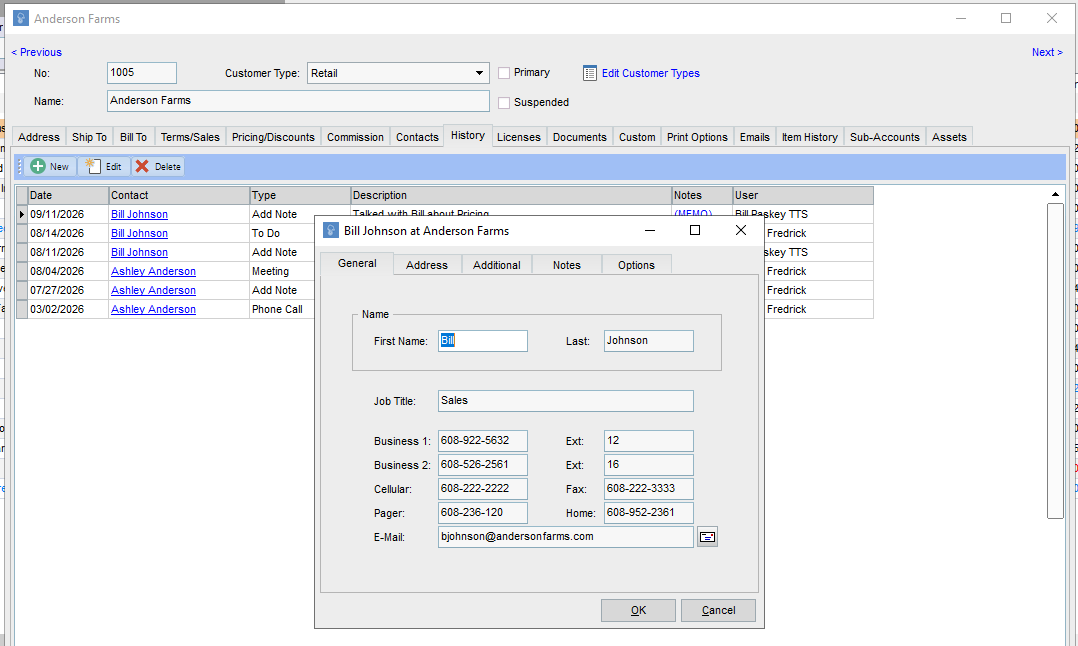Toggle the Primary checkbox
1078x646 pixels.
[504, 73]
